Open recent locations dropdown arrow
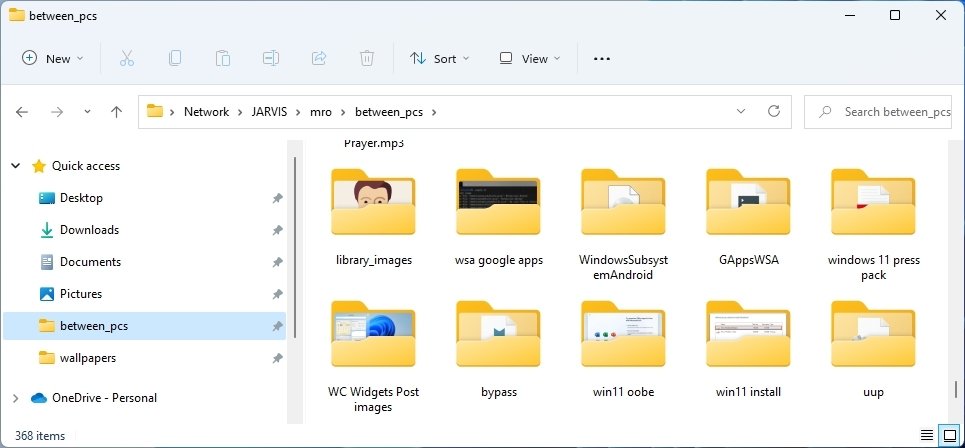Image resolution: width=965 pixels, height=448 pixels. pyautogui.click(x=87, y=112)
